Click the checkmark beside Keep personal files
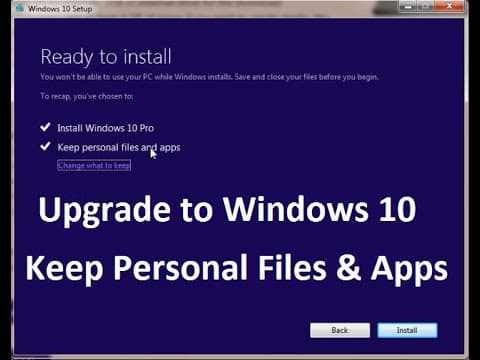The width and height of the screenshot is (480, 360). pos(45,146)
